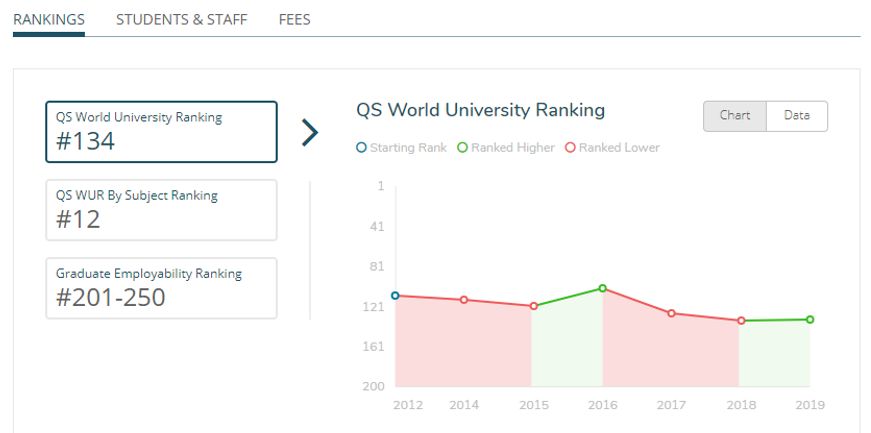Click the 200 y-axis label
Screen dimensions: 871x433
374,387
